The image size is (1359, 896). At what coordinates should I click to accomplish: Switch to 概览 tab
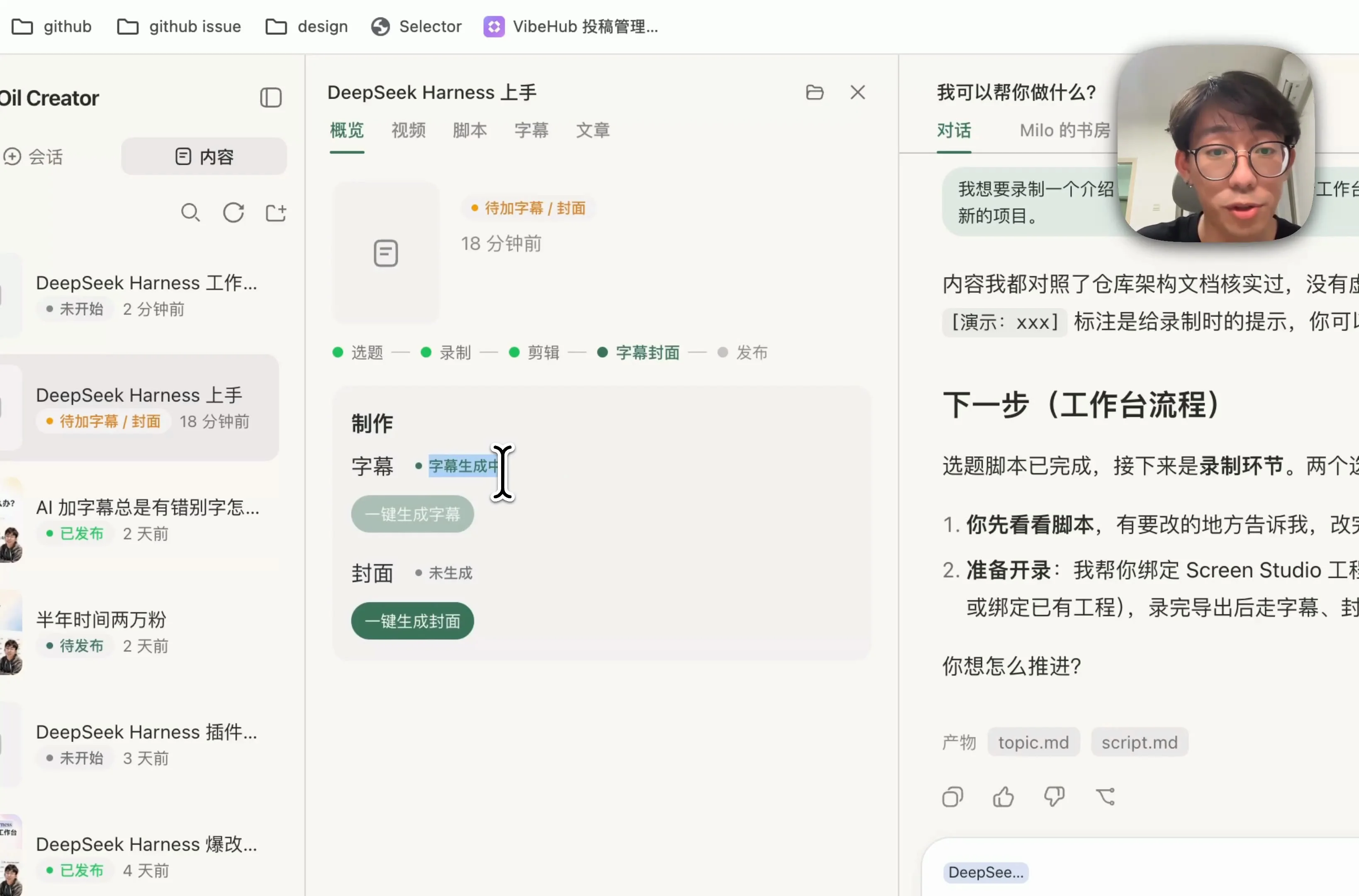point(347,130)
